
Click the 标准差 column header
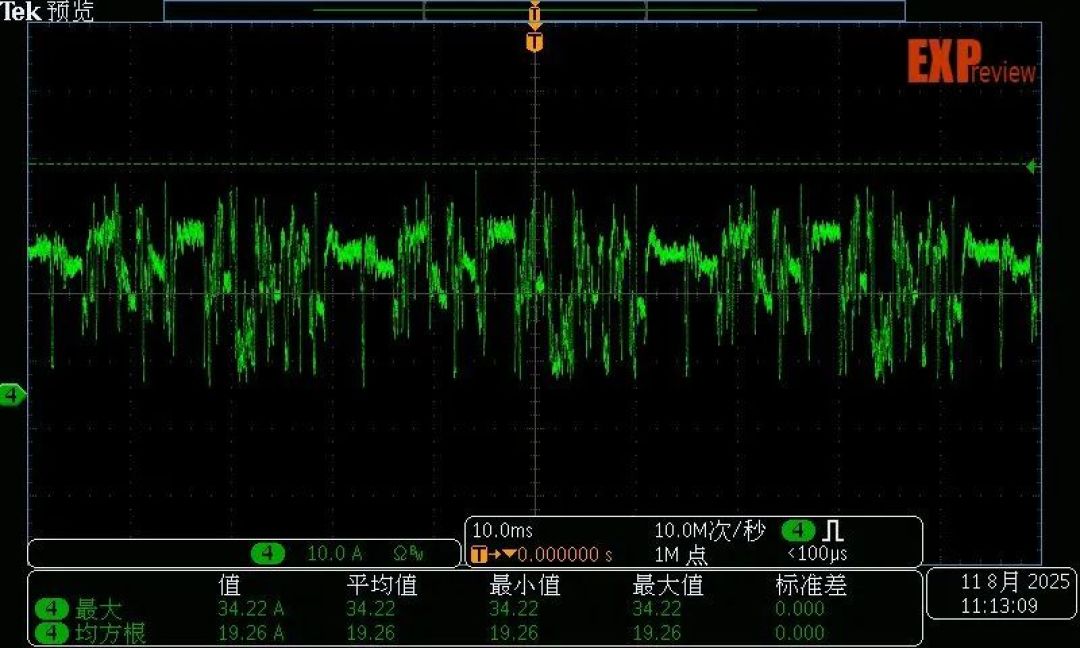point(811,585)
